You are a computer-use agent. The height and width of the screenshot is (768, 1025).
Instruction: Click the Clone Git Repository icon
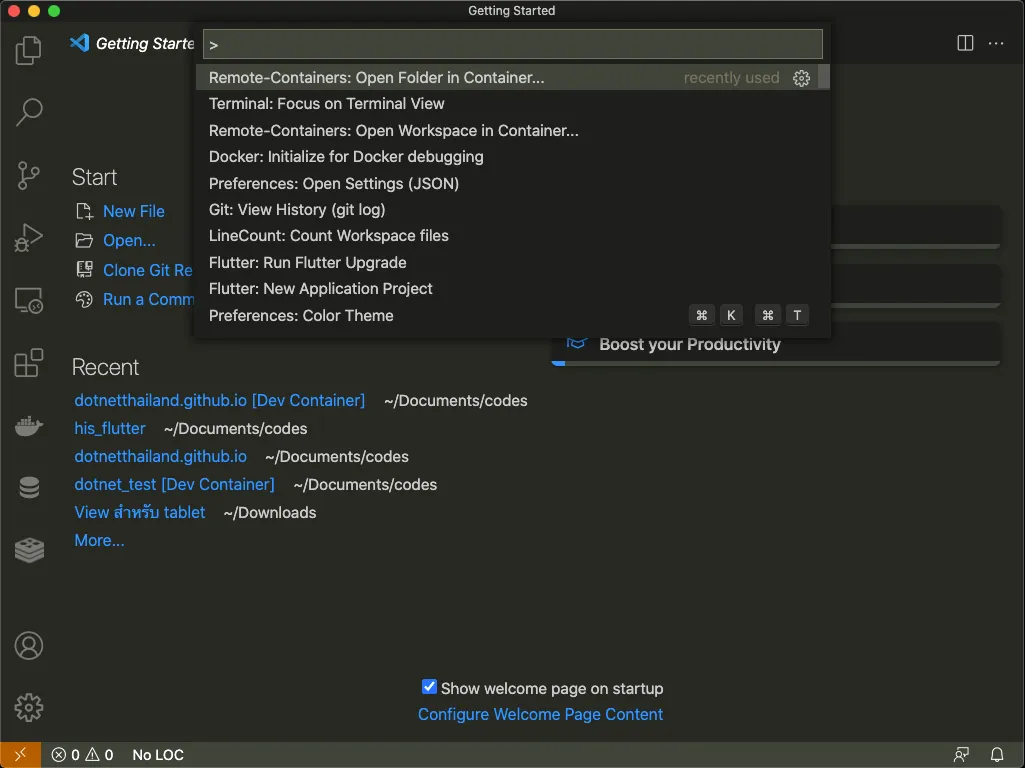tap(84, 269)
